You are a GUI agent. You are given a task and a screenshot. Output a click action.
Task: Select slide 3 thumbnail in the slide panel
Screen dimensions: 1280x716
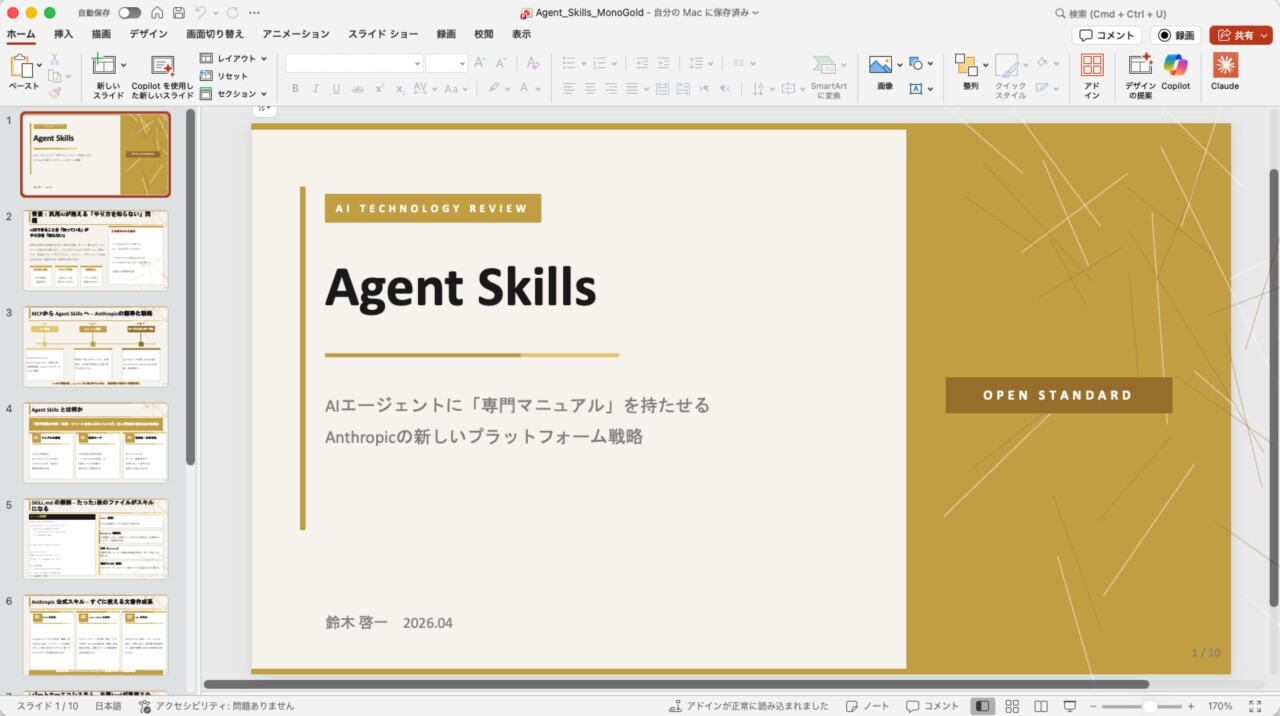click(96, 346)
